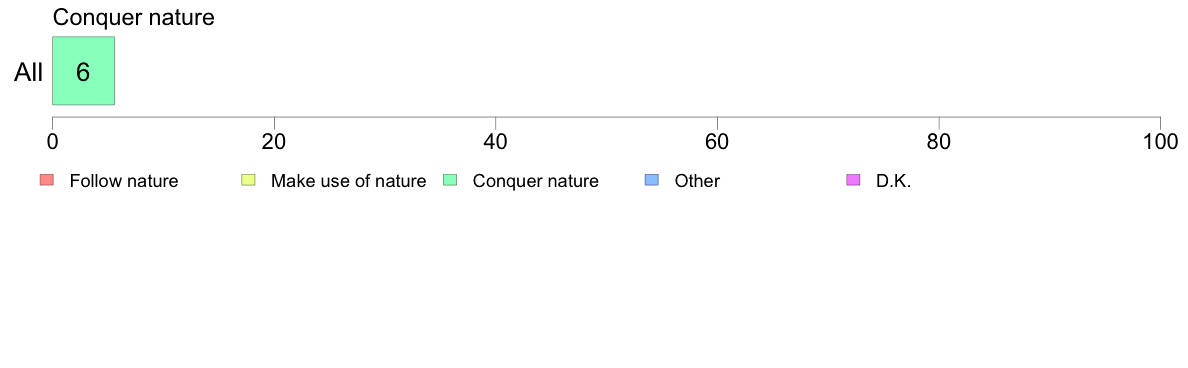Select the blue Other legend swatch

tap(652, 180)
